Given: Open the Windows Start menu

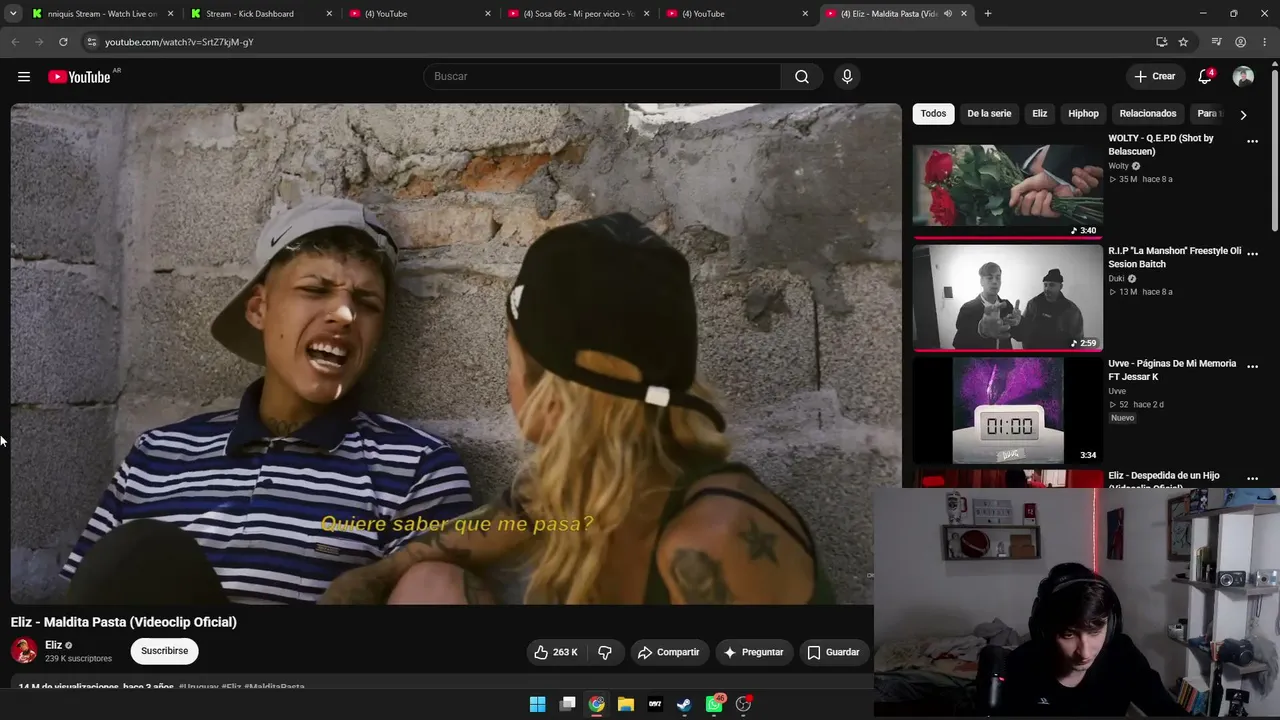Looking at the screenshot, I should tap(537, 704).
